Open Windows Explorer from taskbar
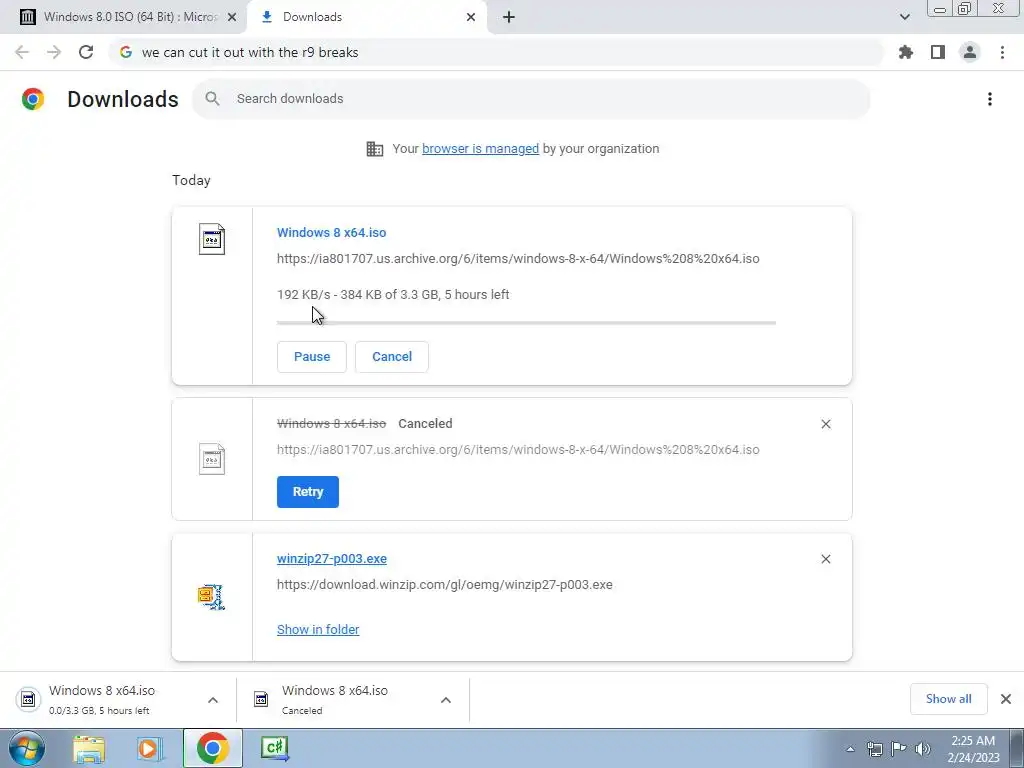 pyautogui.click(x=89, y=749)
